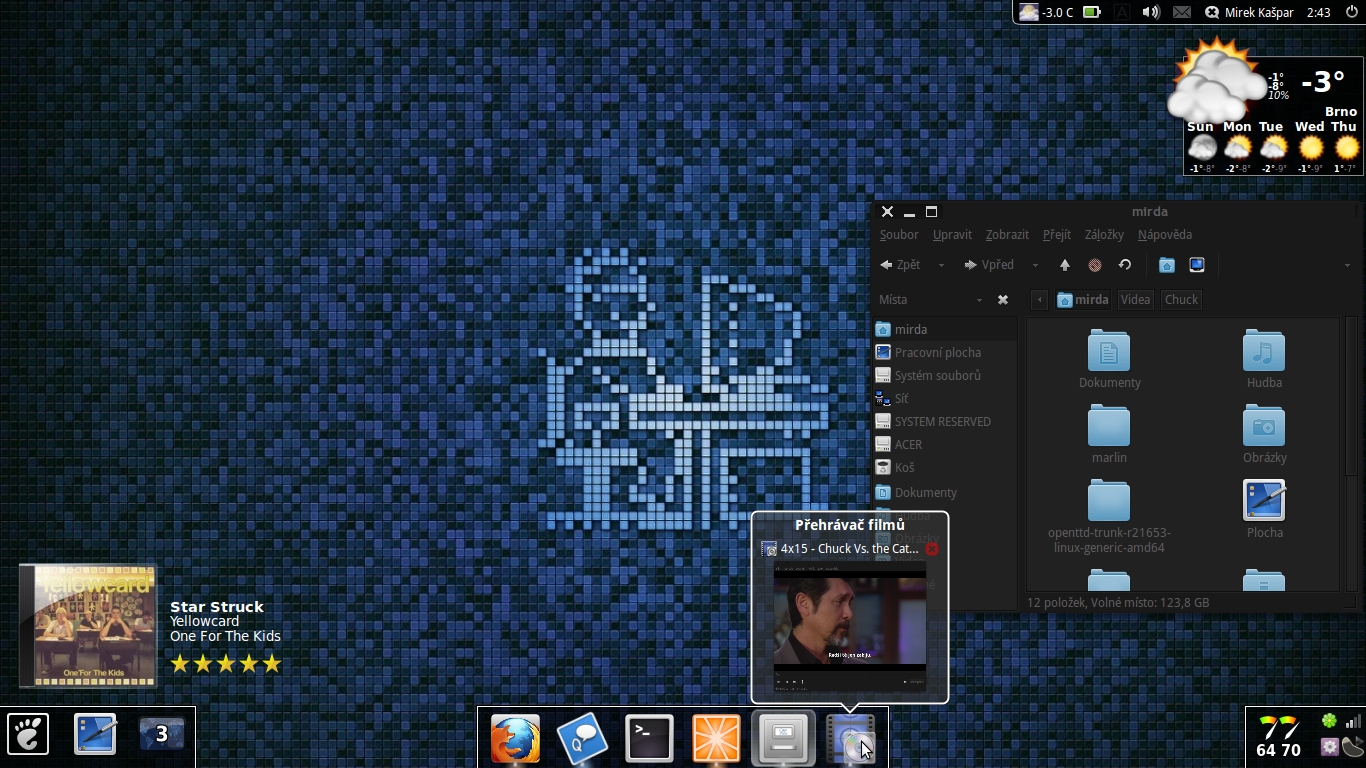Screen dimensions: 1366x768
Task: Select the Hudba folder
Action: click(1264, 350)
